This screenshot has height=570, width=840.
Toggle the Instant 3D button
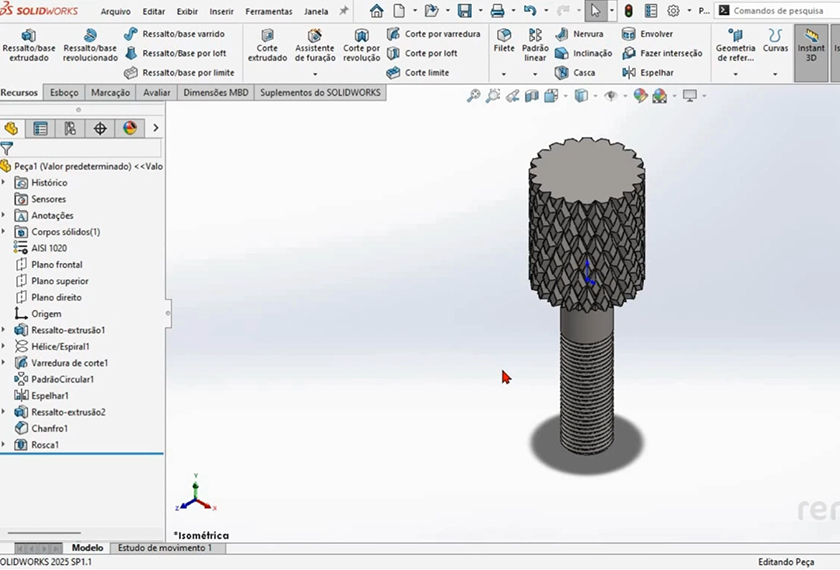pos(811,45)
